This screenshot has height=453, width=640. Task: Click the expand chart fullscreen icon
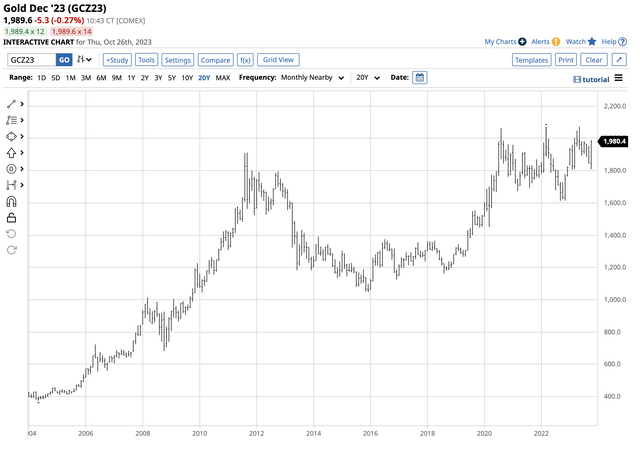point(619,60)
